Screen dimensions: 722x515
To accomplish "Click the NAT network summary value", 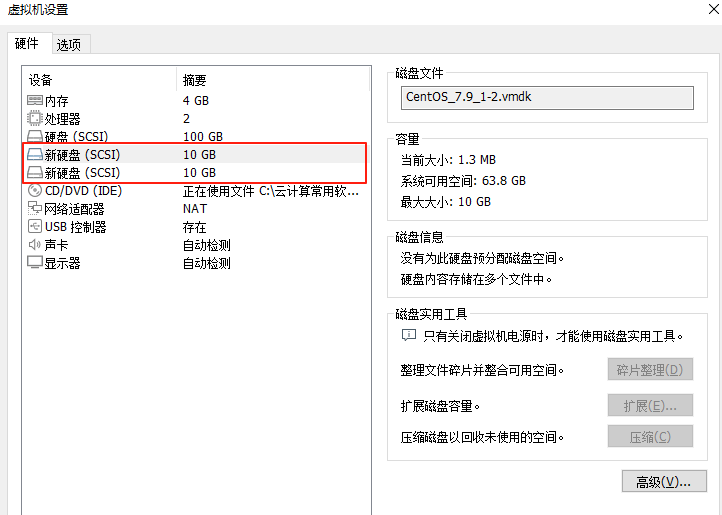I will [195, 209].
